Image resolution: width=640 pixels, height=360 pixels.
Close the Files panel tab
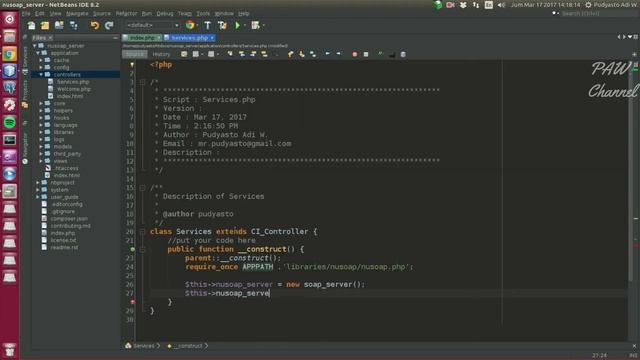tap(50, 38)
